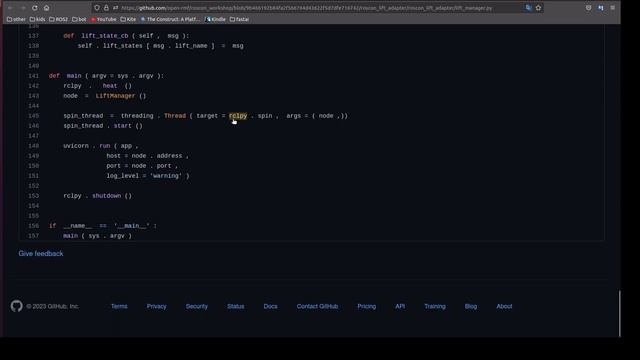Click the 'warning' string on line 151

click(166, 176)
